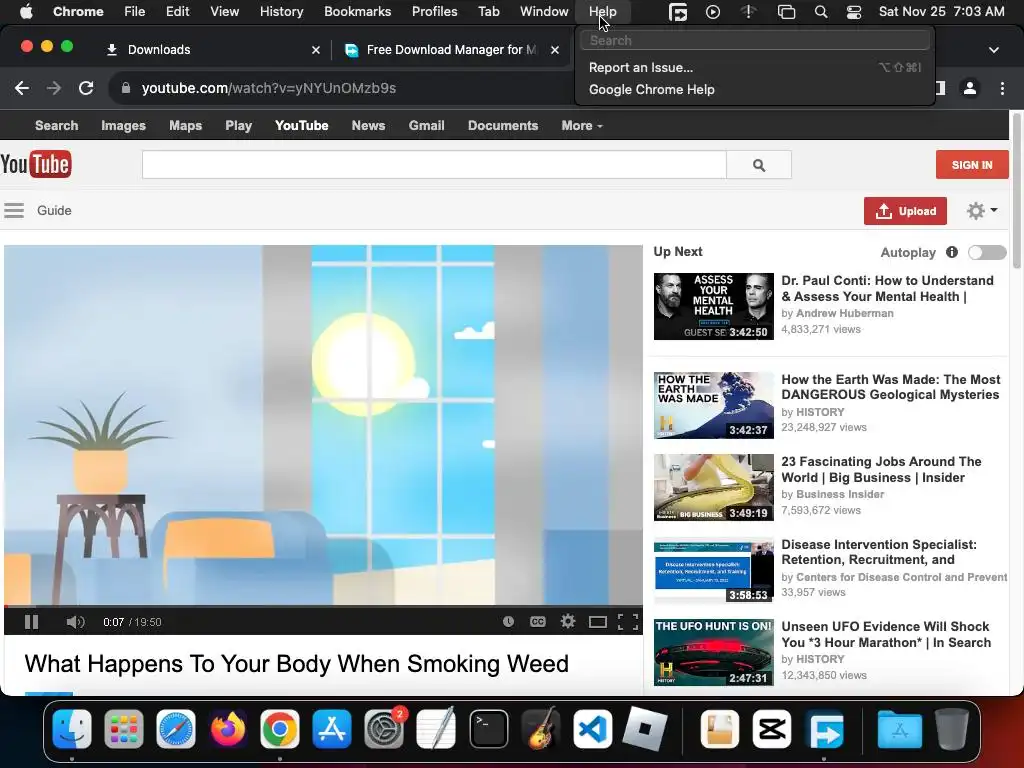Click the YouTube logo

pyautogui.click(x=36, y=165)
